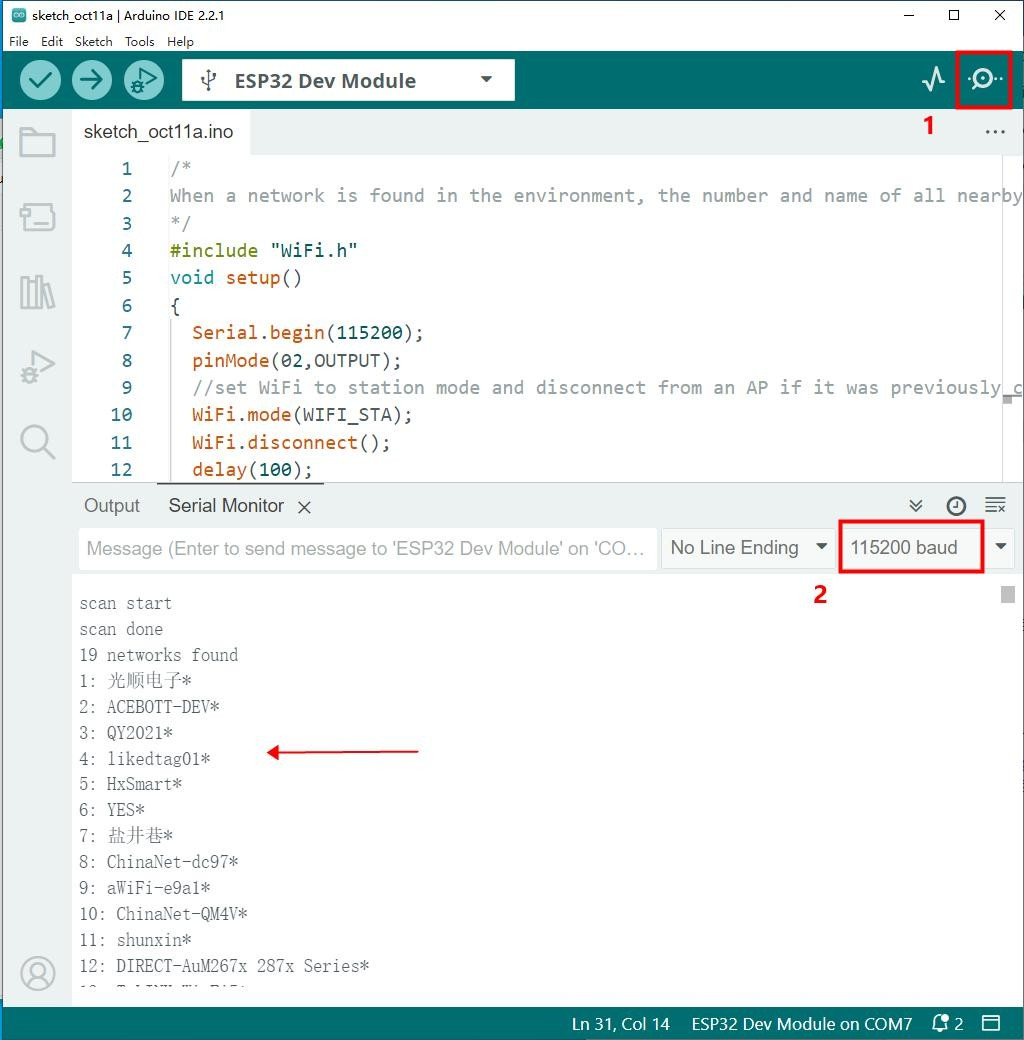Open the Edit menu
Screen dimensions: 1024x1040
coord(52,41)
